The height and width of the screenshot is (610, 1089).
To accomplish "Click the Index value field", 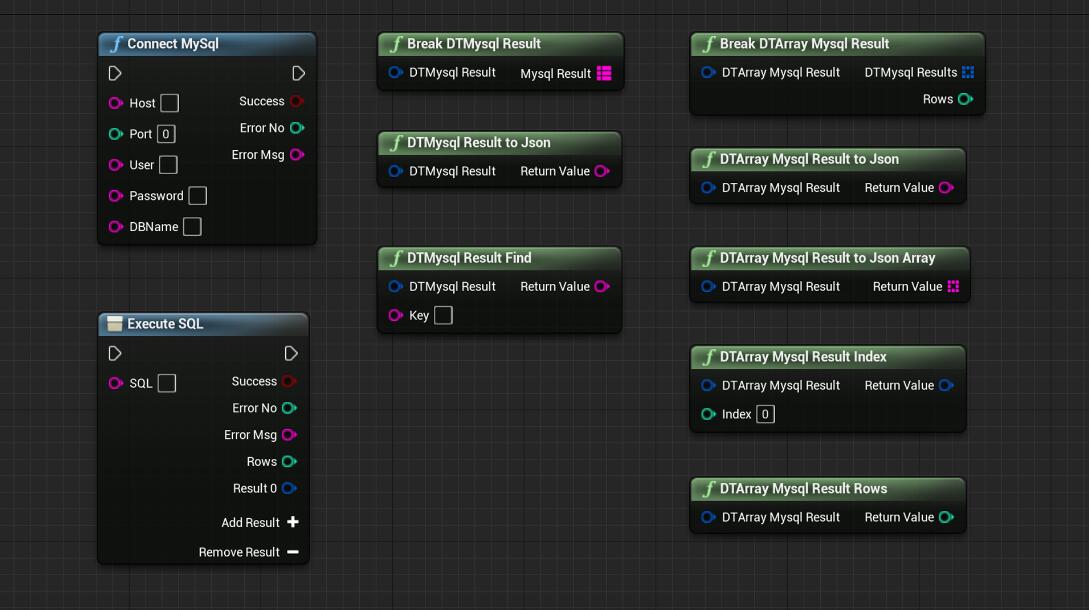I will 765,414.
